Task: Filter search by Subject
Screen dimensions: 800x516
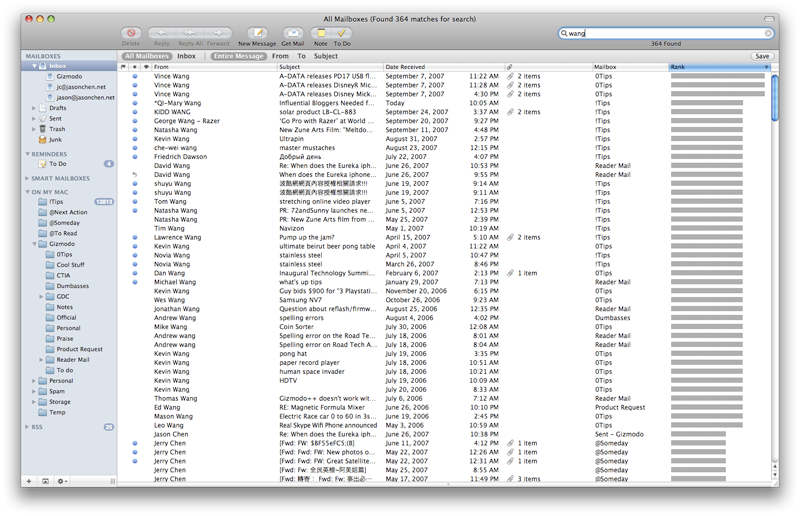Action: pos(326,56)
